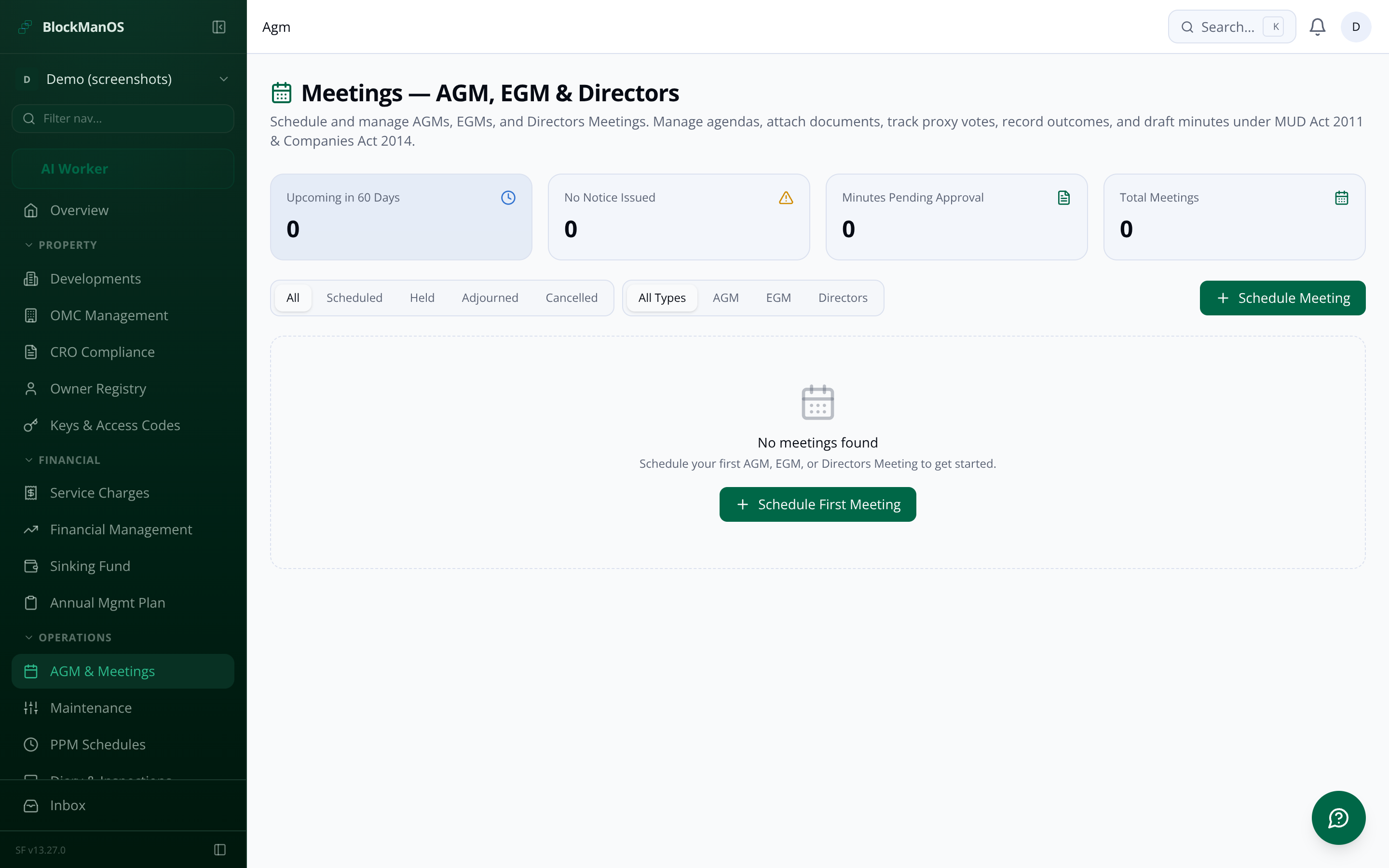Expand Demo (screenshots) organization dropdown
Screen dimensions: 1389x868
point(123,79)
